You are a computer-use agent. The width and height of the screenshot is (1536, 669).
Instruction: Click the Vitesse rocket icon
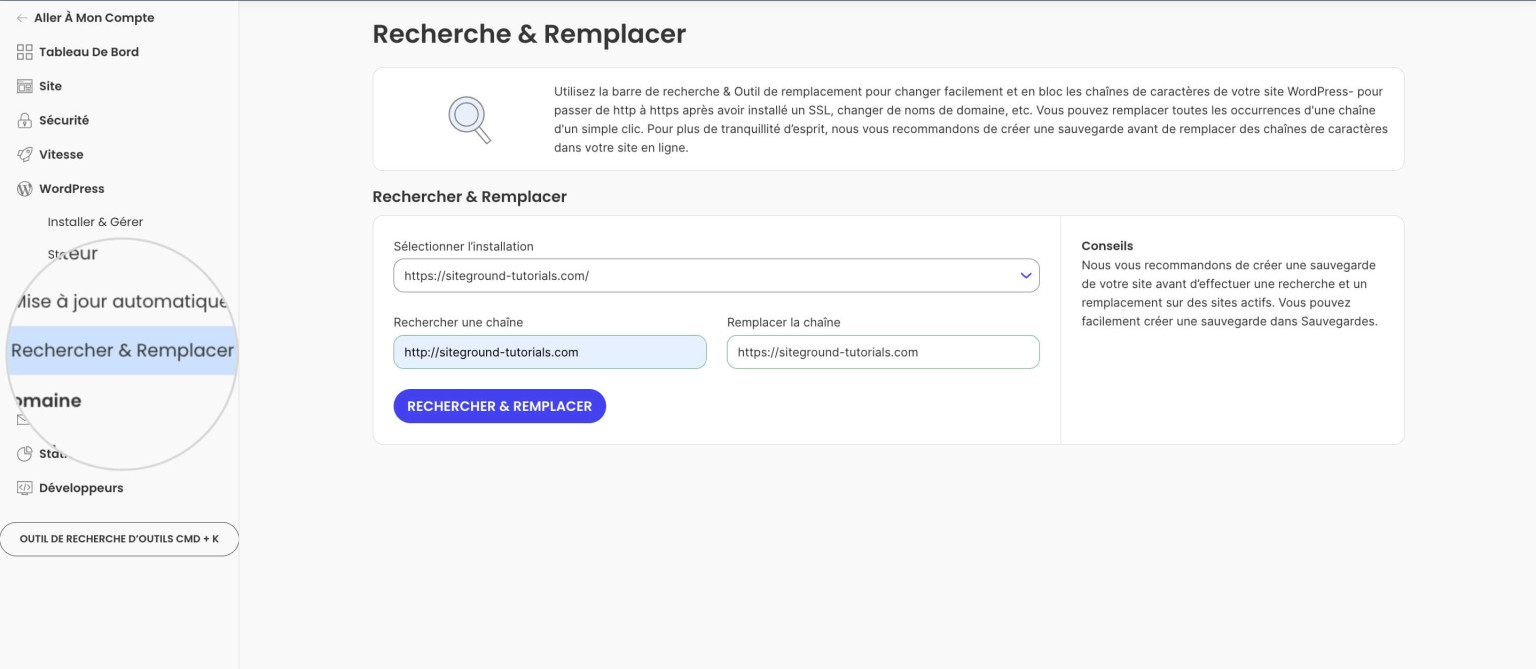click(x=25, y=154)
